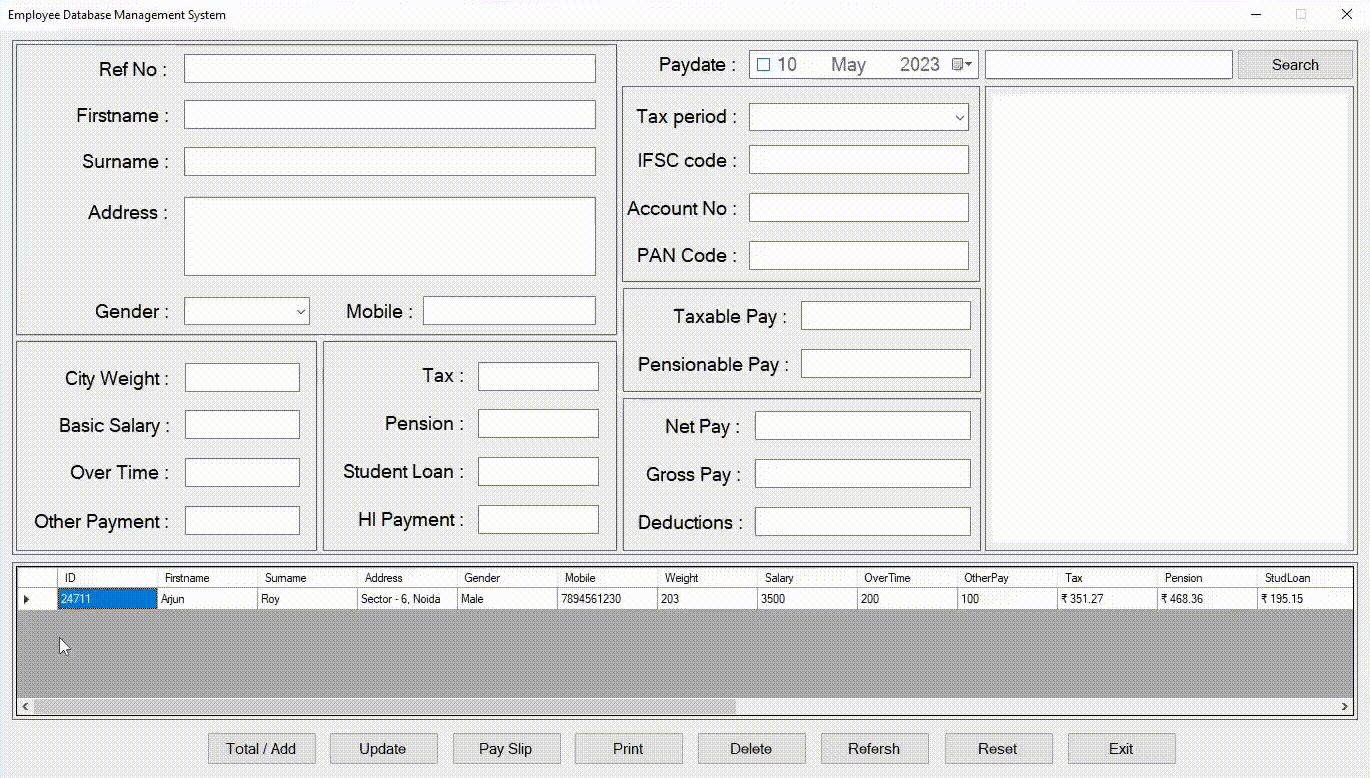
Task: Click the Over Time field
Action: 242,473
